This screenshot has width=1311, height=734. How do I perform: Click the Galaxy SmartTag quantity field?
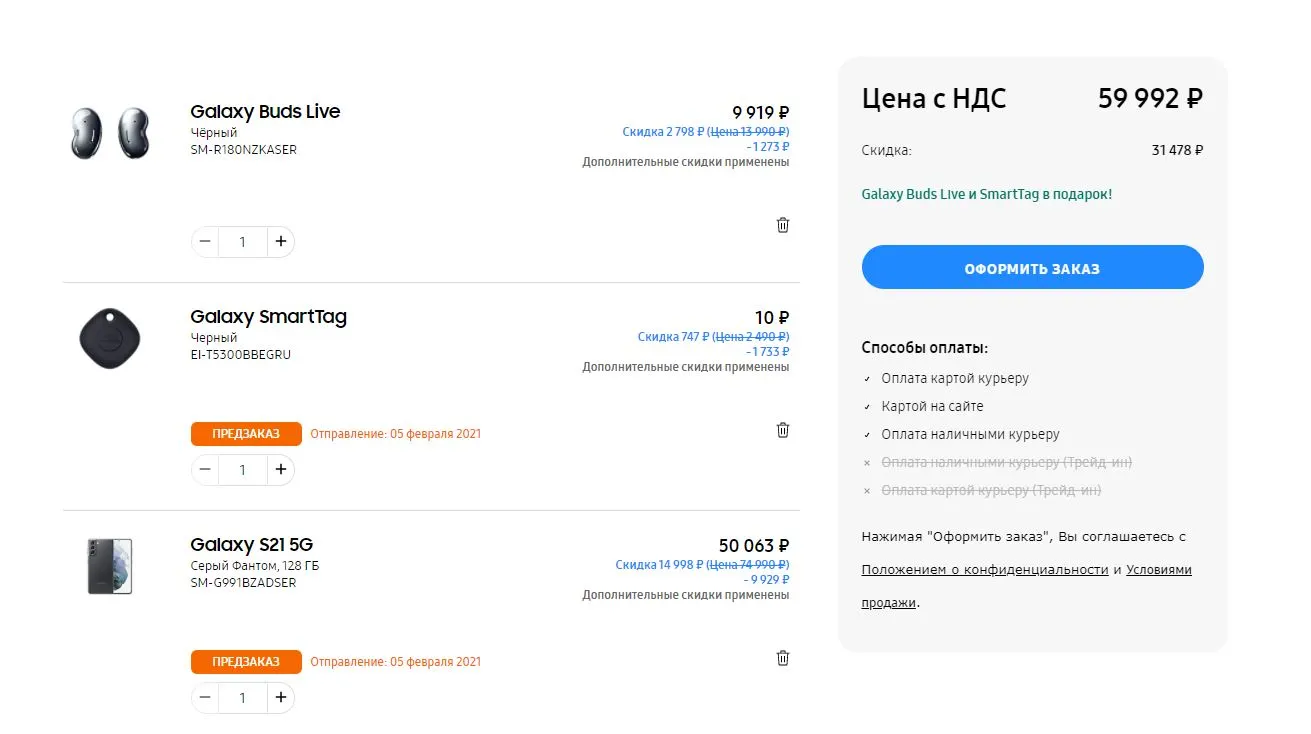point(242,470)
